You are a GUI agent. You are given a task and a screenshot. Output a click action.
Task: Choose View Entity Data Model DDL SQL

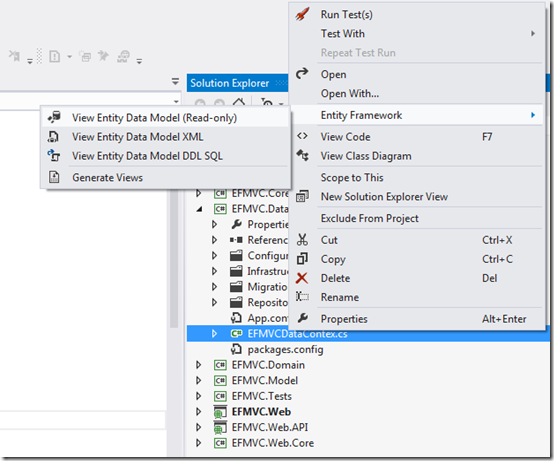coord(147,156)
